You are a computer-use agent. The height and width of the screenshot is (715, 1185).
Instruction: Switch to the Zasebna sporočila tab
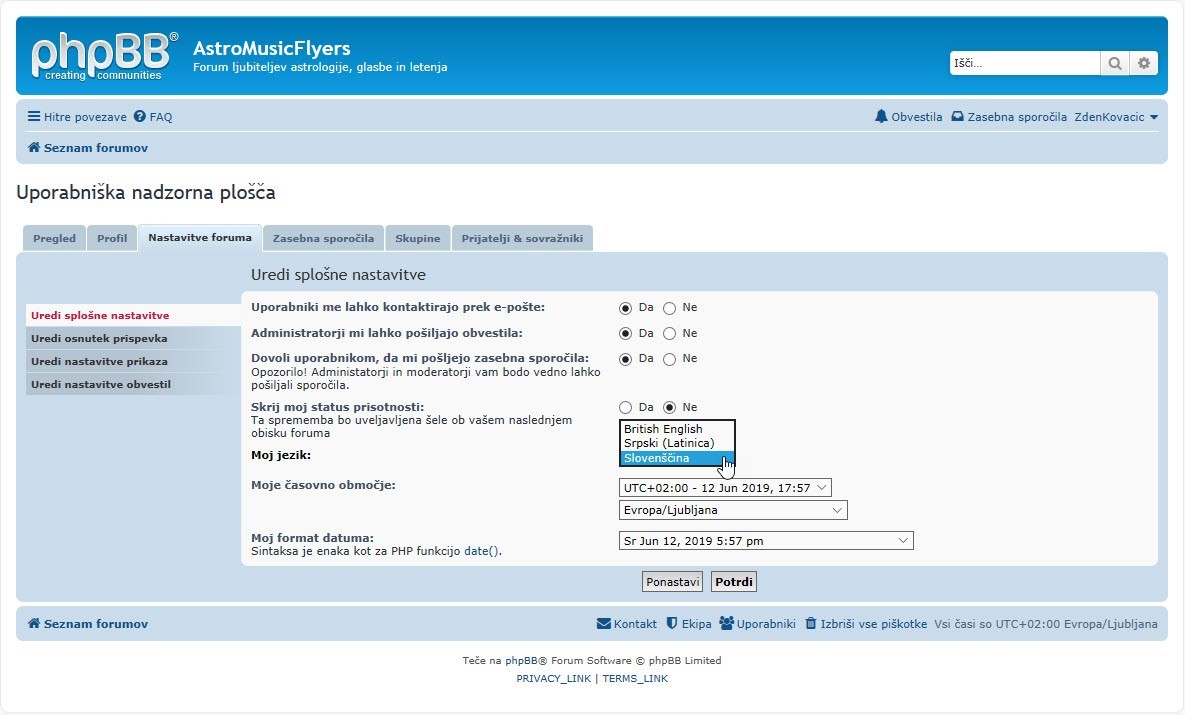323,238
